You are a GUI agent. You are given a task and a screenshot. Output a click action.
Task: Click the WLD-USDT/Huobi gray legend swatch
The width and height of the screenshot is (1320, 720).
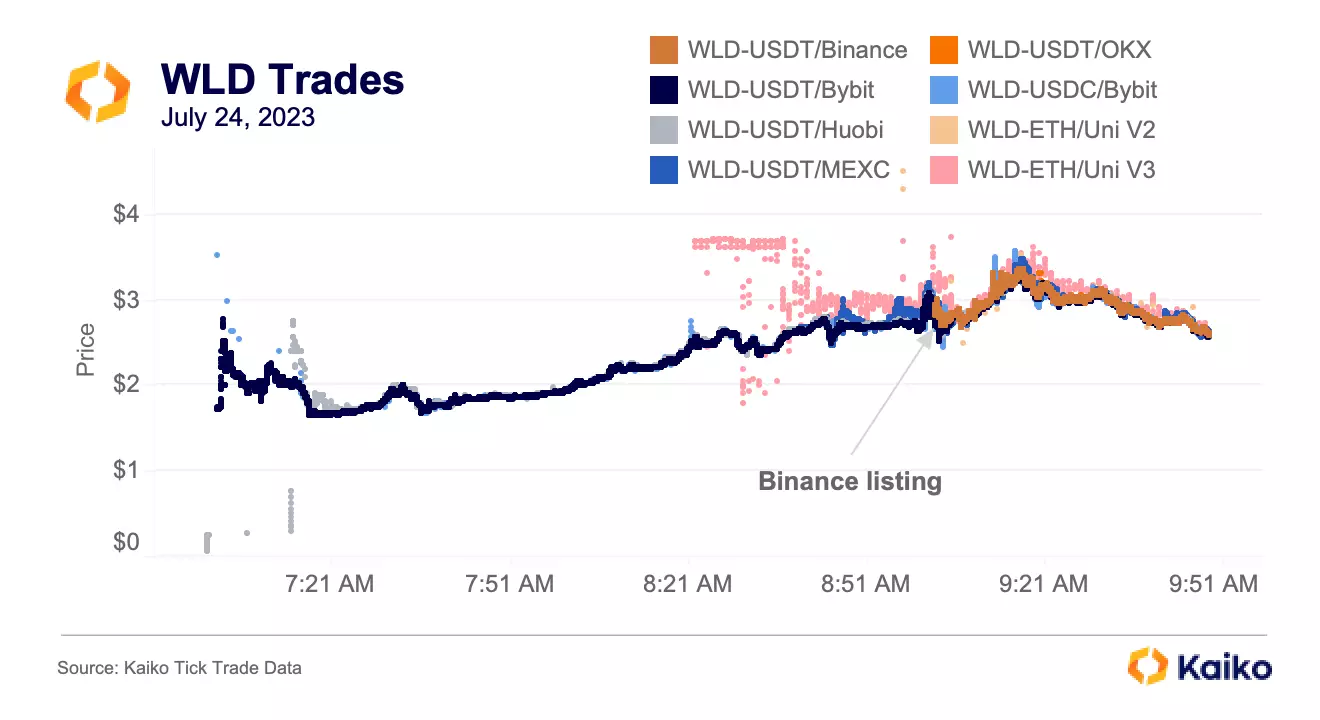[664, 129]
